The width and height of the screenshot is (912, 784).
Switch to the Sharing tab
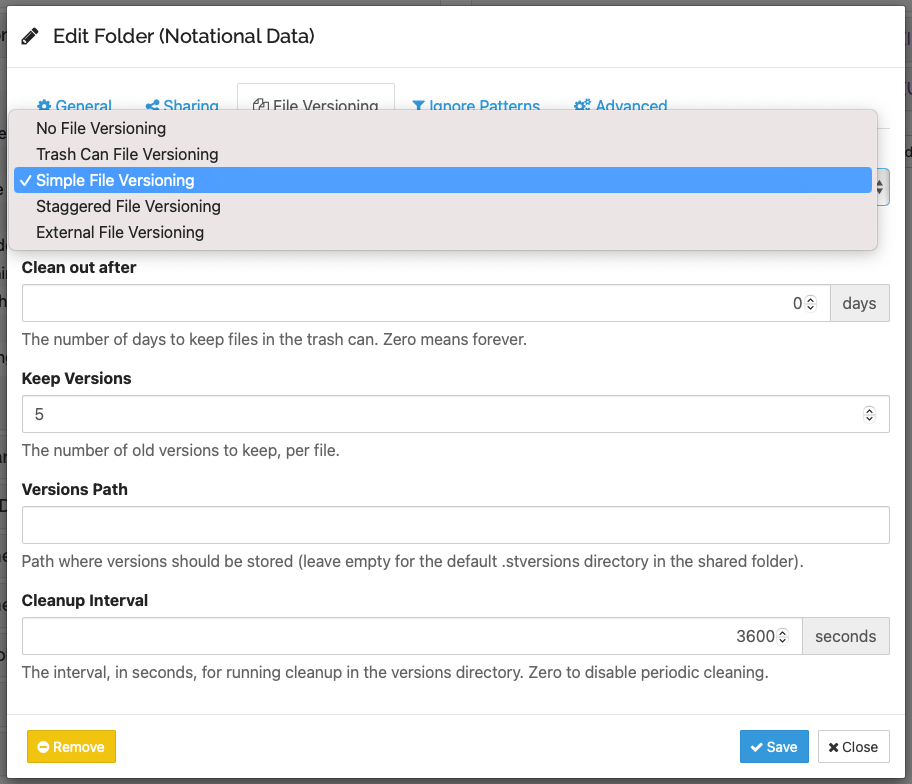182,104
